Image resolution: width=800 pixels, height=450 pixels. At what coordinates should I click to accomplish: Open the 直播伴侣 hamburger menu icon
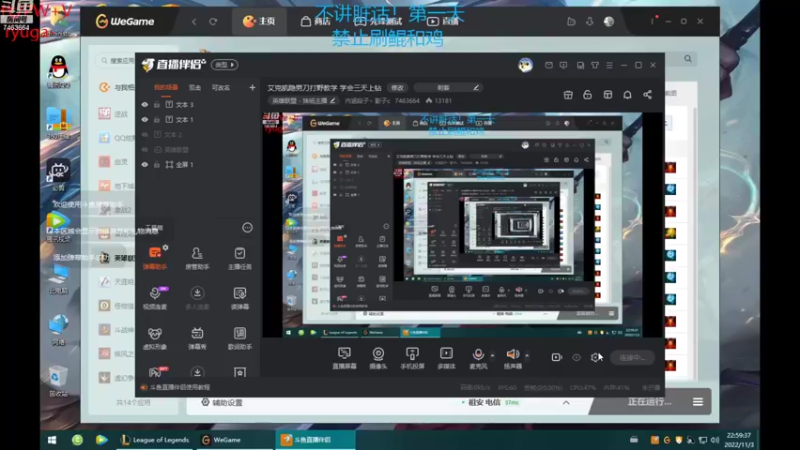609,65
